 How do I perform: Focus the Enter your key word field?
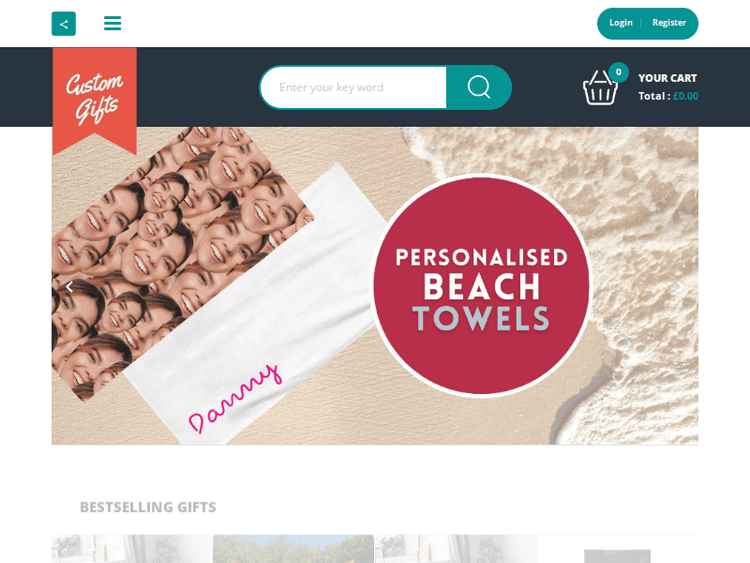pos(353,88)
